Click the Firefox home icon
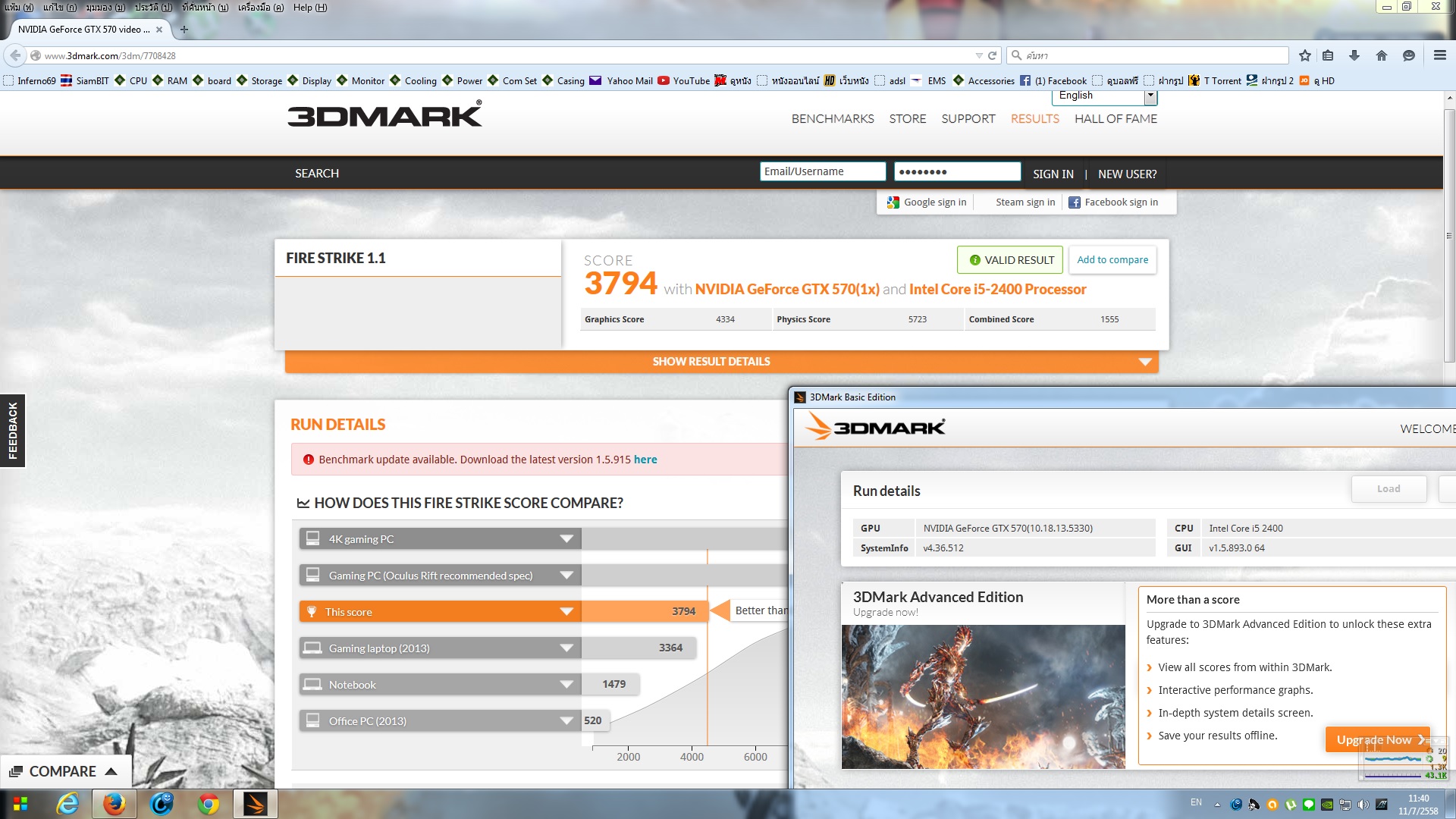The height and width of the screenshot is (819, 1456). (1381, 55)
